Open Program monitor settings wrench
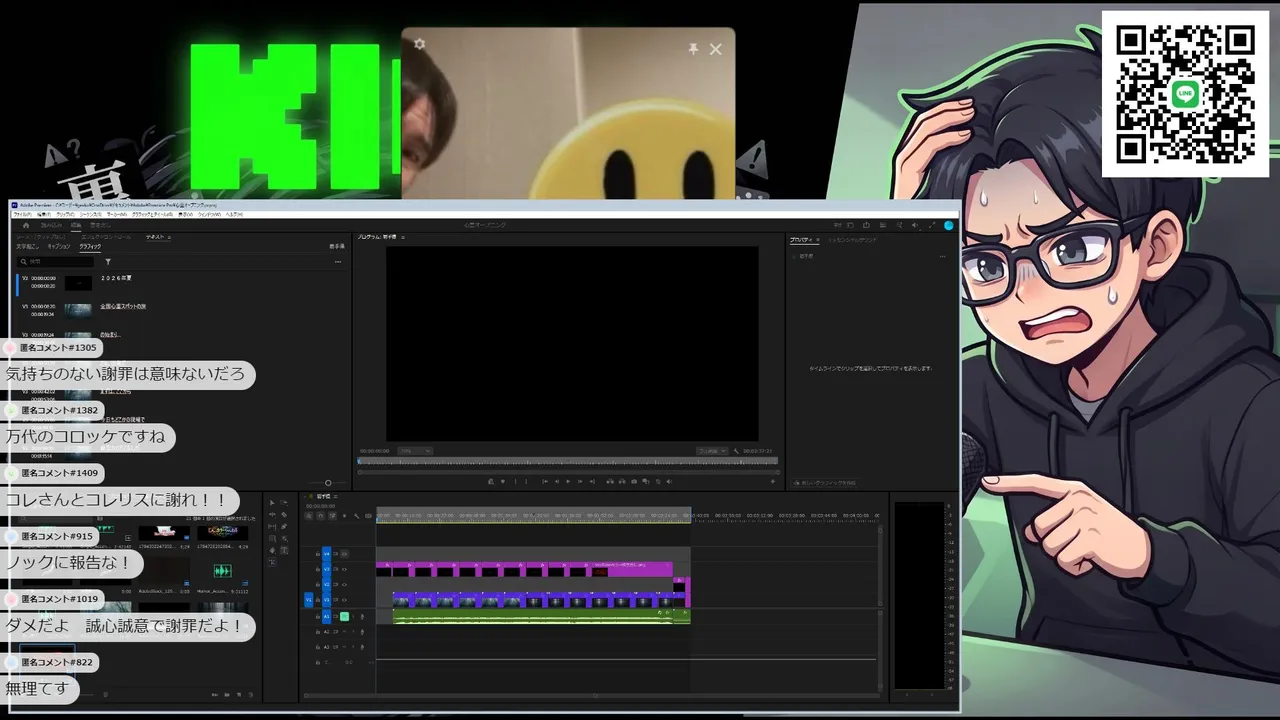 [736, 451]
